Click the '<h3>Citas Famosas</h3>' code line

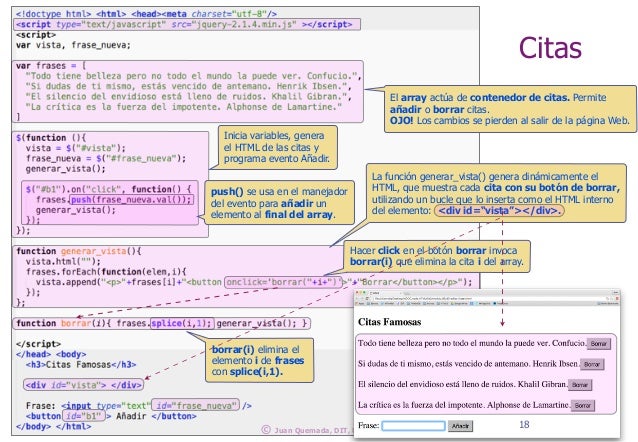coord(81,364)
